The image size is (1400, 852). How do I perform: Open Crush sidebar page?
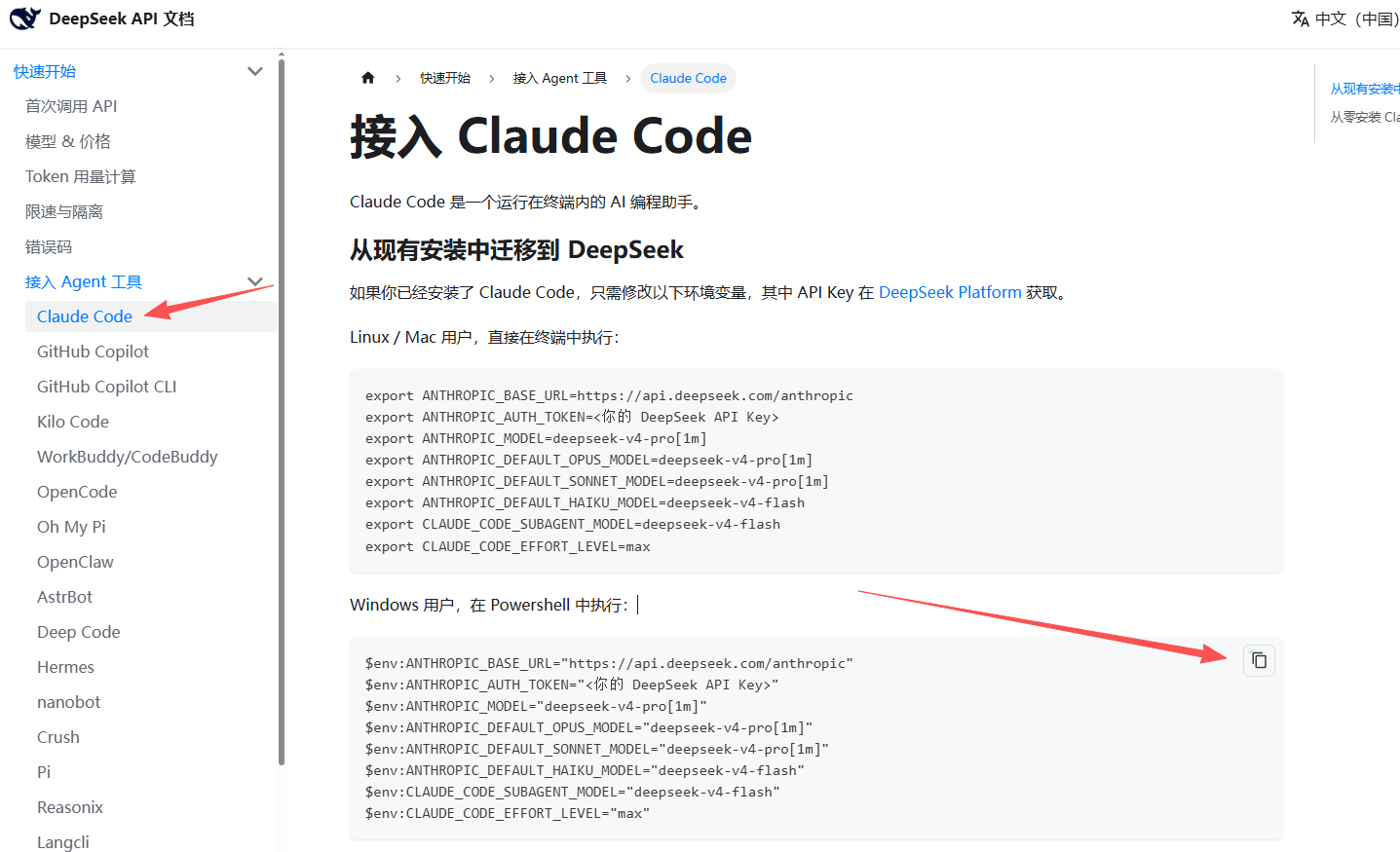coord(58,737)
